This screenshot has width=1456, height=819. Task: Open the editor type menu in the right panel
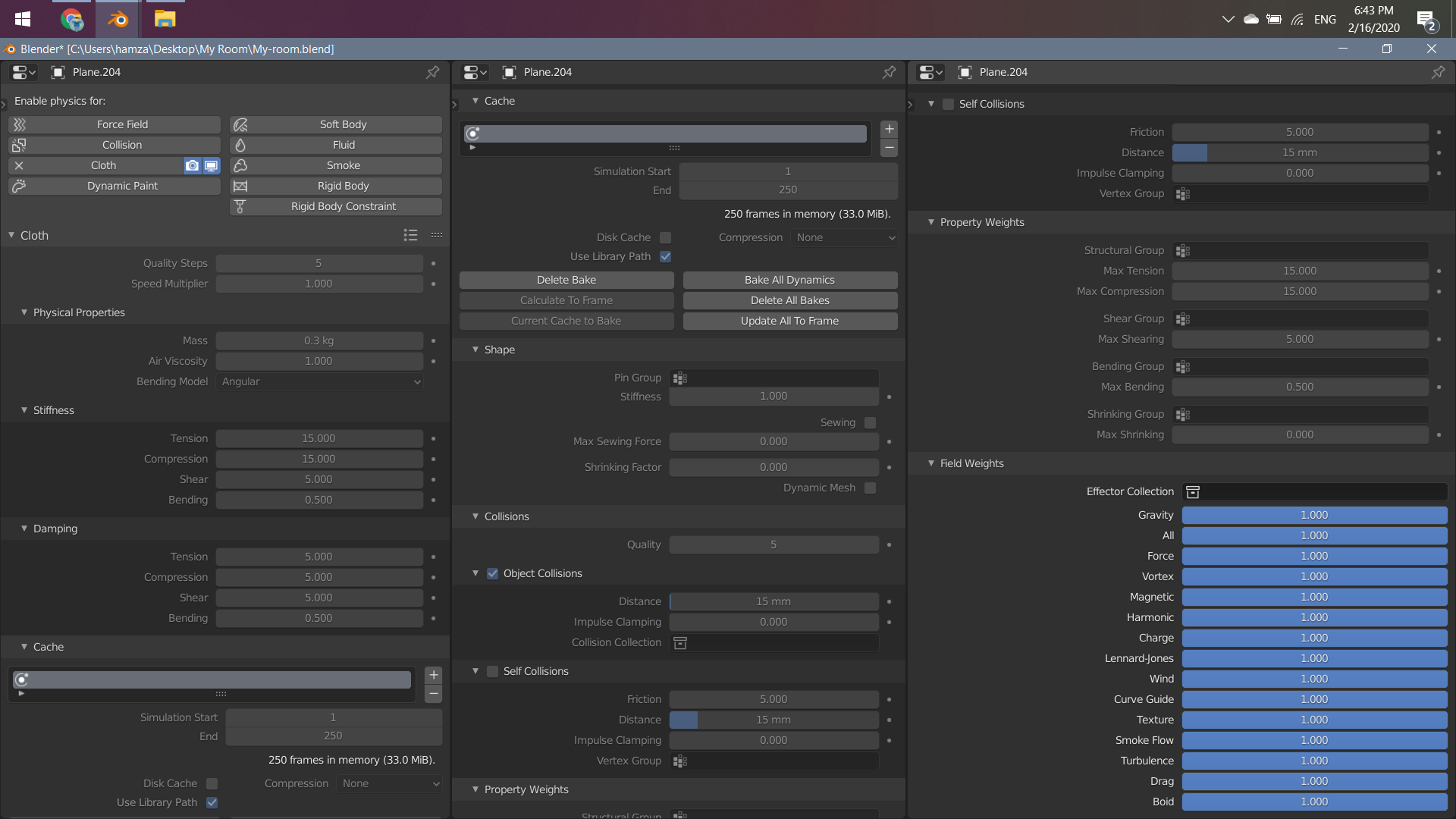click(930, 72)
